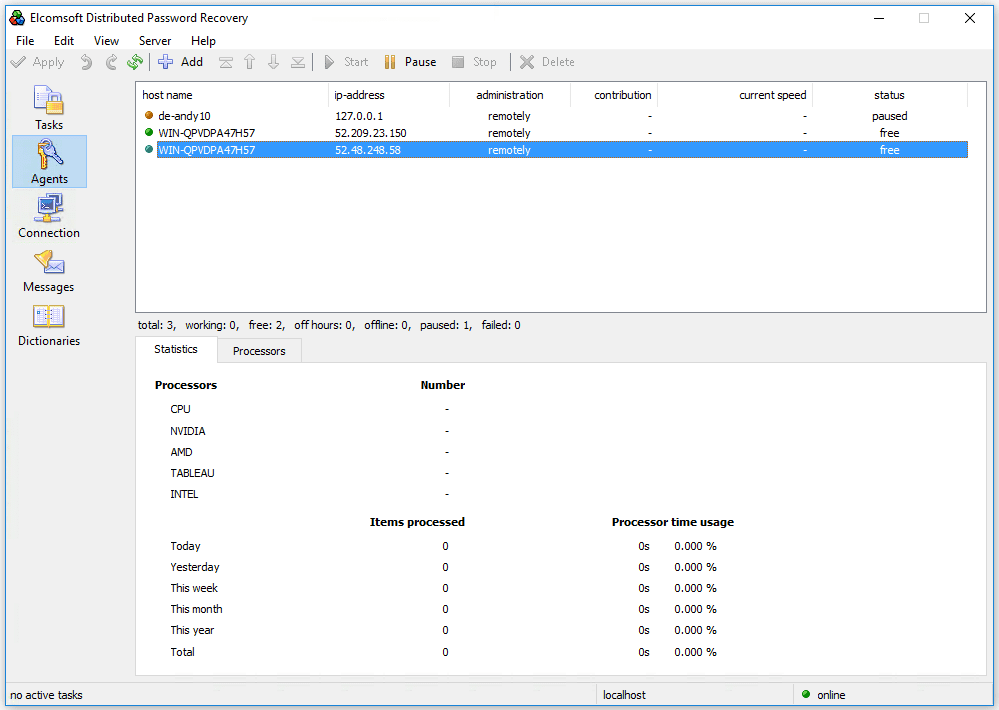Click the Undo arrow icon in toolbar
The height and width of the screenshot is (710, 999).
click(86, 62)
